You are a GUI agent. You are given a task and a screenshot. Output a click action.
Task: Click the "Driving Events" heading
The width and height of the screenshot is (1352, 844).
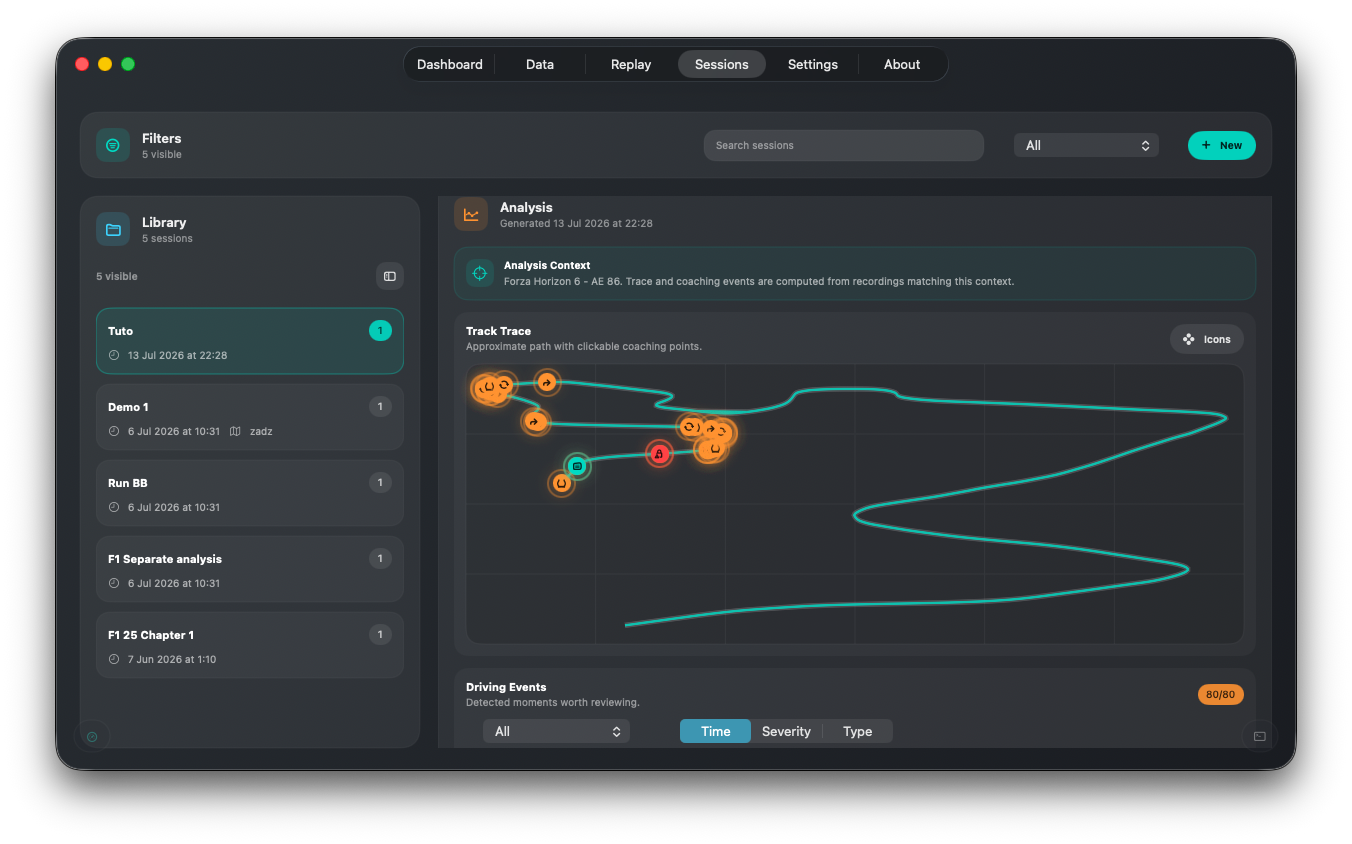tap(506, 687)
